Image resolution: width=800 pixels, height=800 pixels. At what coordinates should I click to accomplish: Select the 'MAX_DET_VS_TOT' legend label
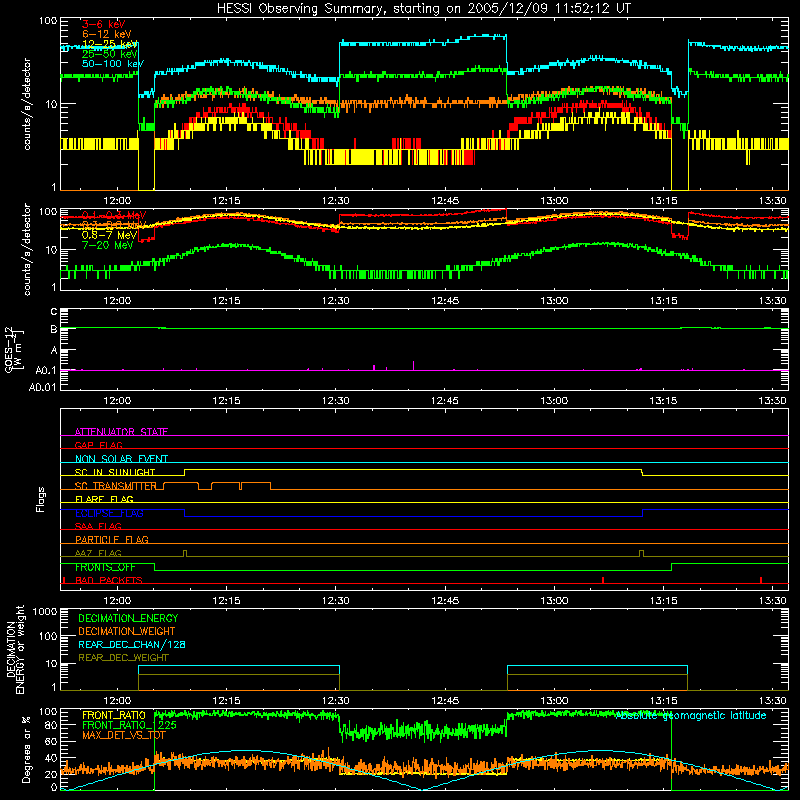click(124, 735)
